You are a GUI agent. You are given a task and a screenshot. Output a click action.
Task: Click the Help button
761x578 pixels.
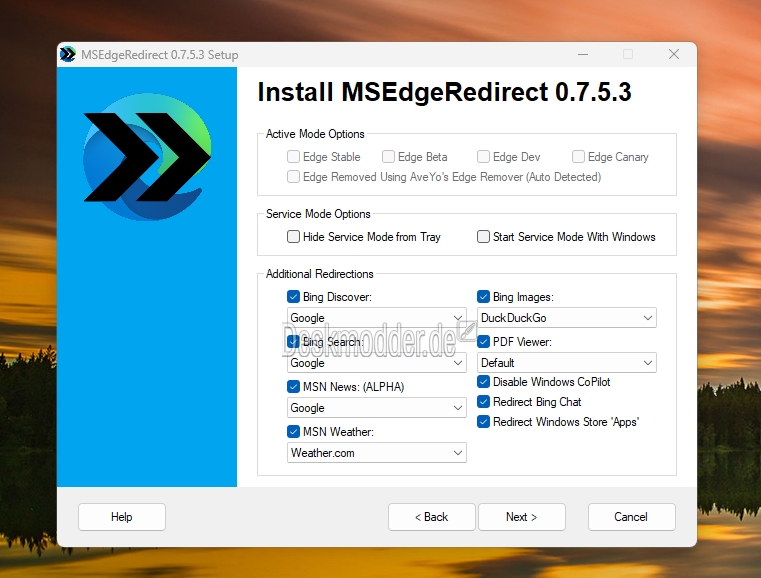(122, 517)
